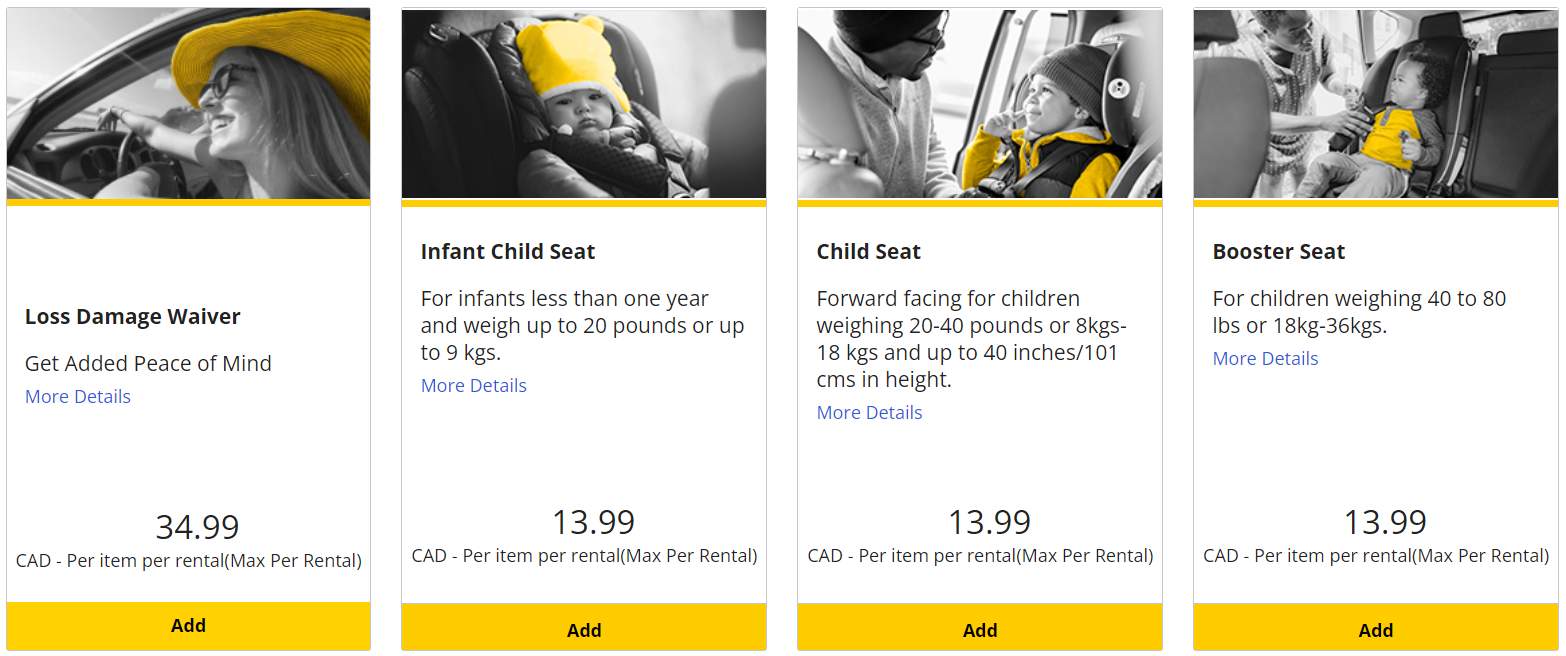1566x656 pixels.
Task: Open More Details for Loss Damage Waiver
Action: pos(78,397)
